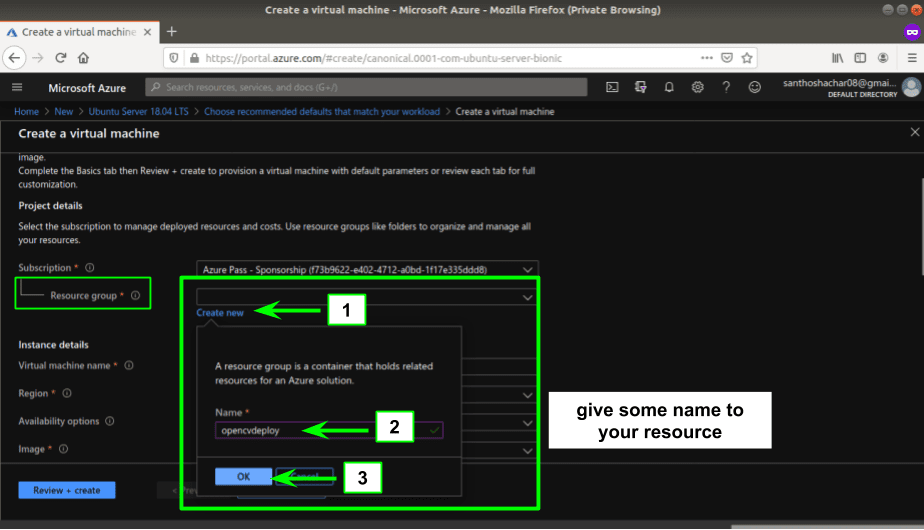Screen dimensions: 924x530
Task: Close the Create a virtual machine blade
Action: [915, 132]
